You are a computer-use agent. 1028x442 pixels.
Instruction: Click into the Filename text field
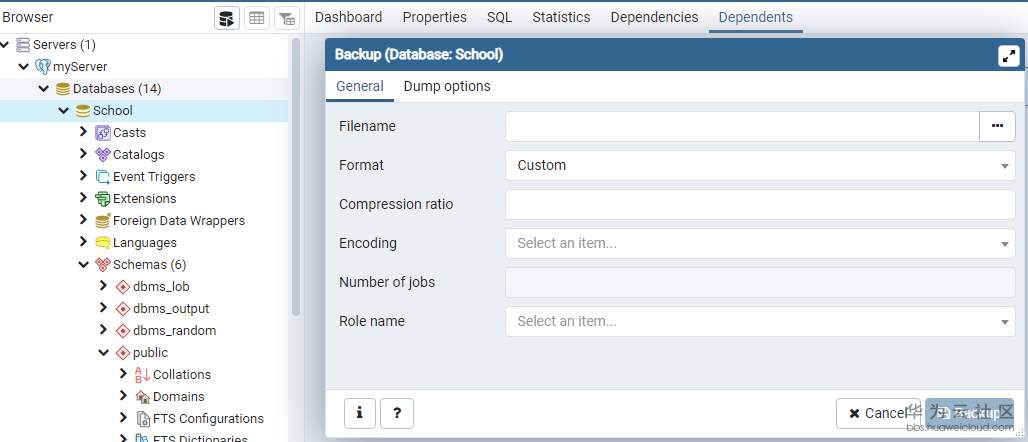(x=741, y=126)
